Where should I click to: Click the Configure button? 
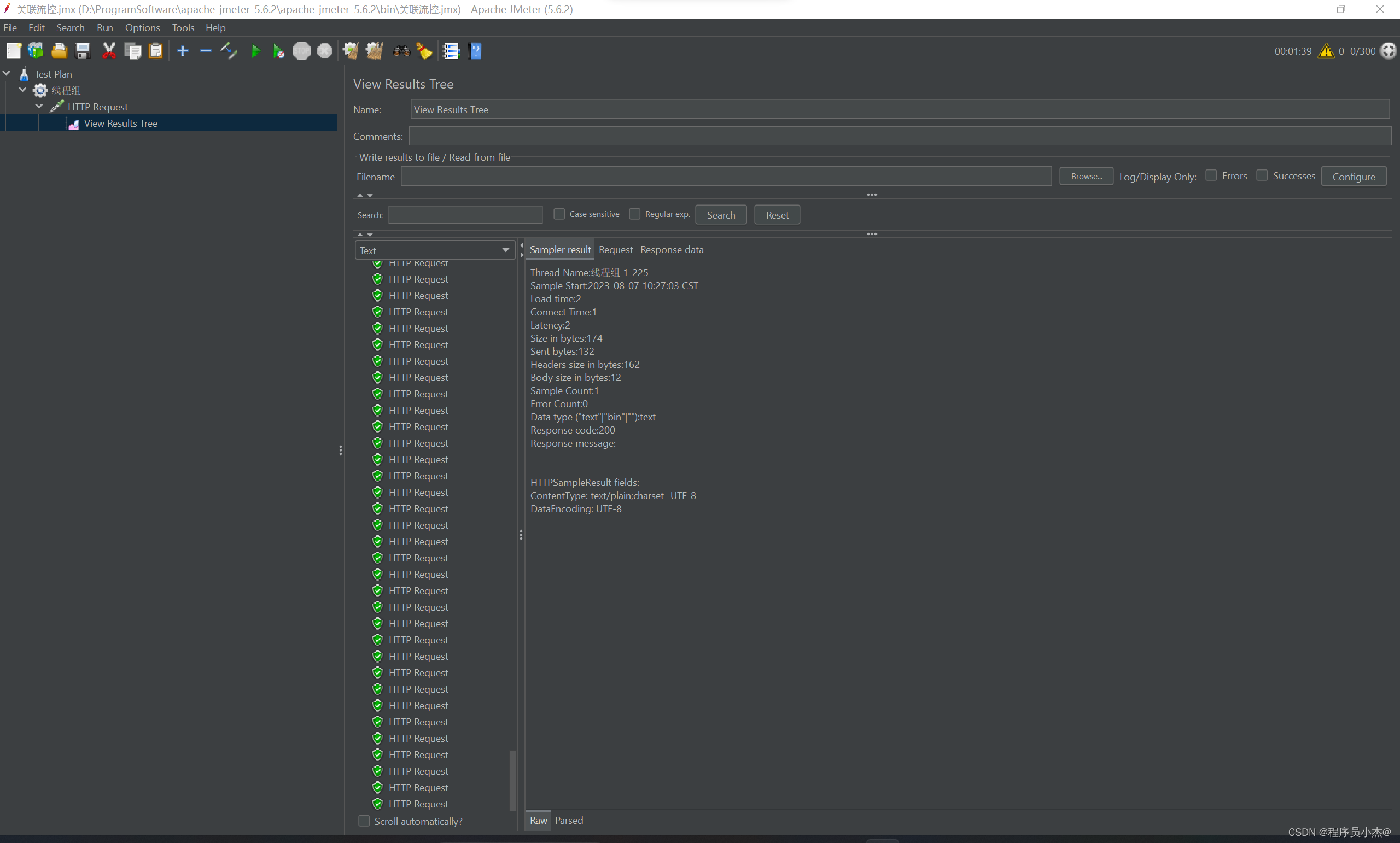point(1354,177)
